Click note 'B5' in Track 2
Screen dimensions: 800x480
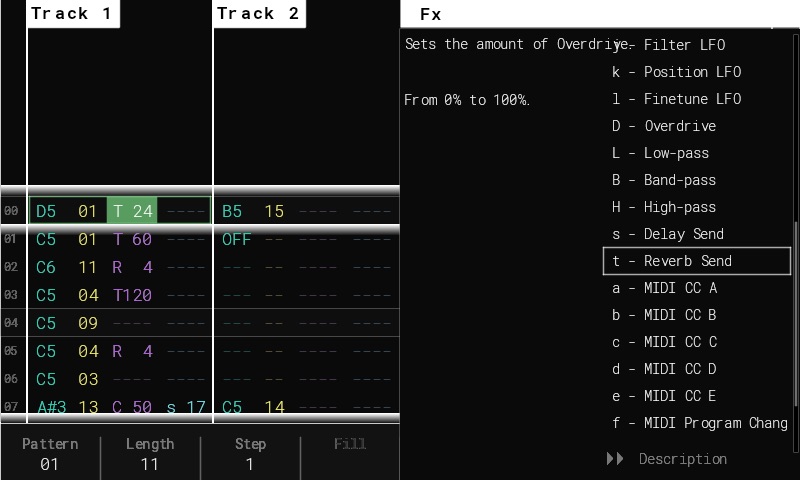[x=232, y=211]
